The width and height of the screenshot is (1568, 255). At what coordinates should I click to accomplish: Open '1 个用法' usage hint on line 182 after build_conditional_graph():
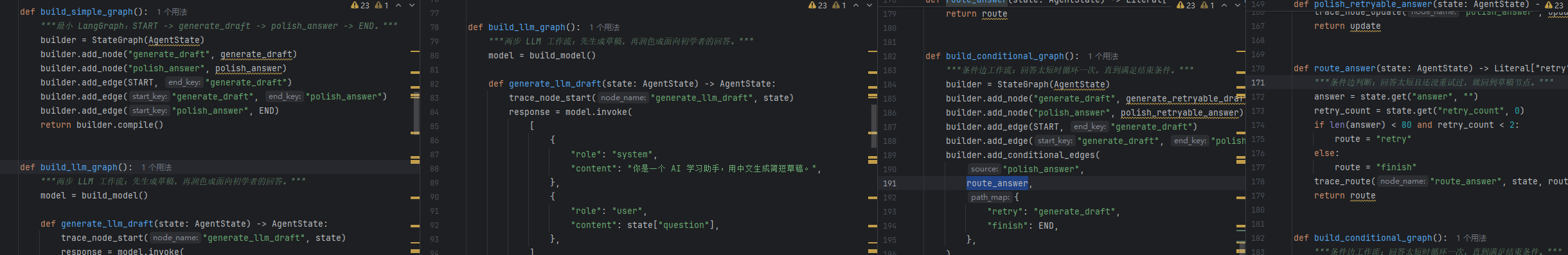click(1103, 57)
